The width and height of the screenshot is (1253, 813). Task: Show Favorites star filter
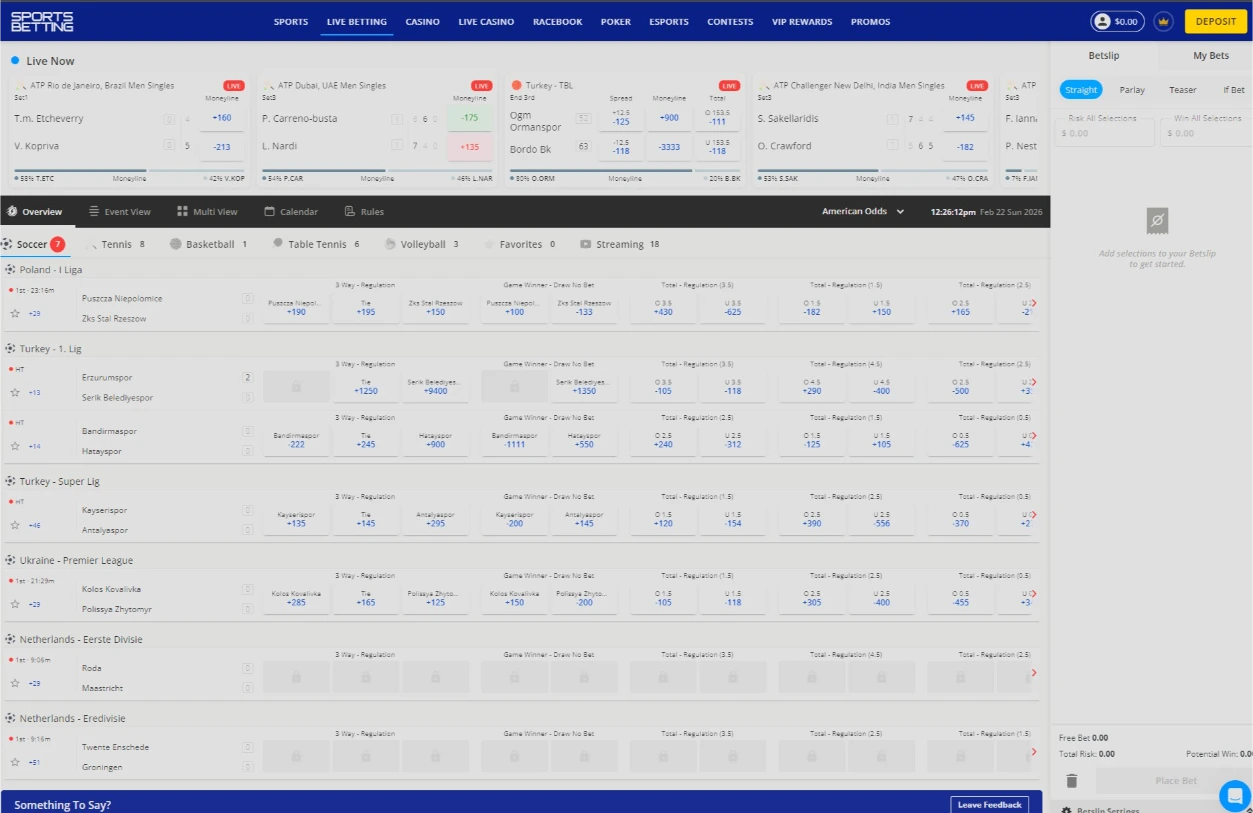click(x=490, y=244)
